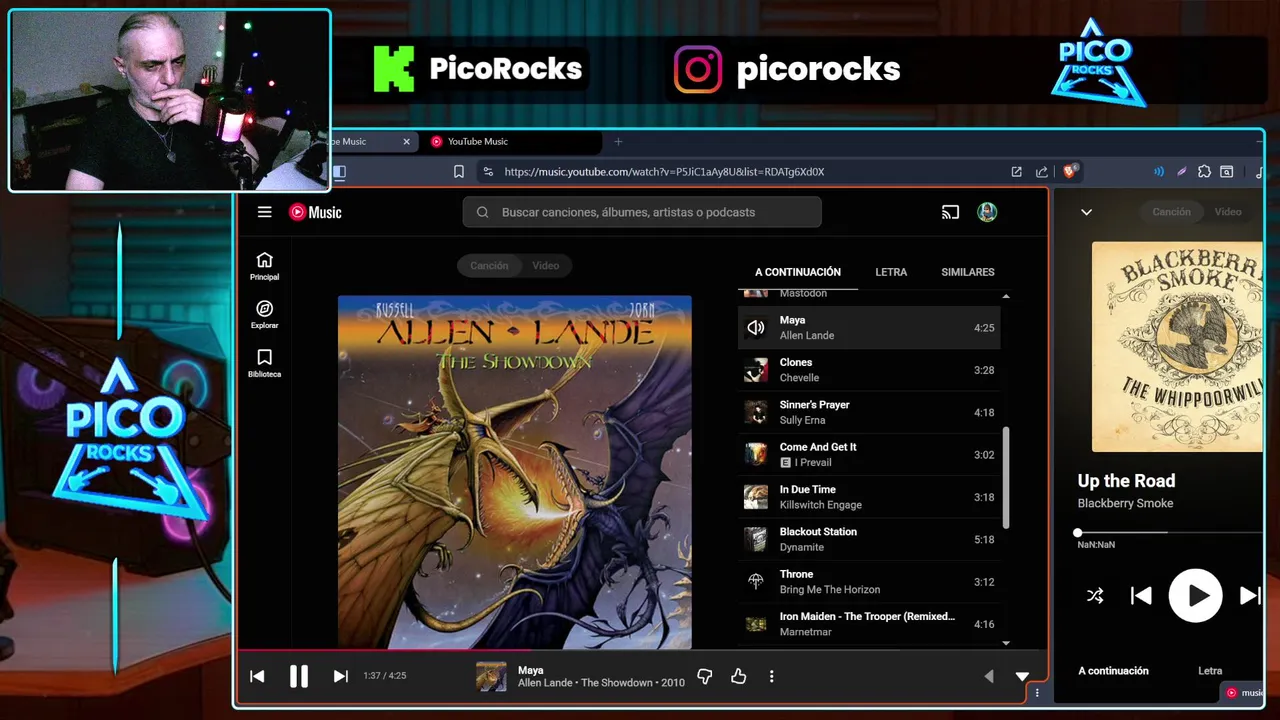Open the account avatar menu

(x=987, y=212)
